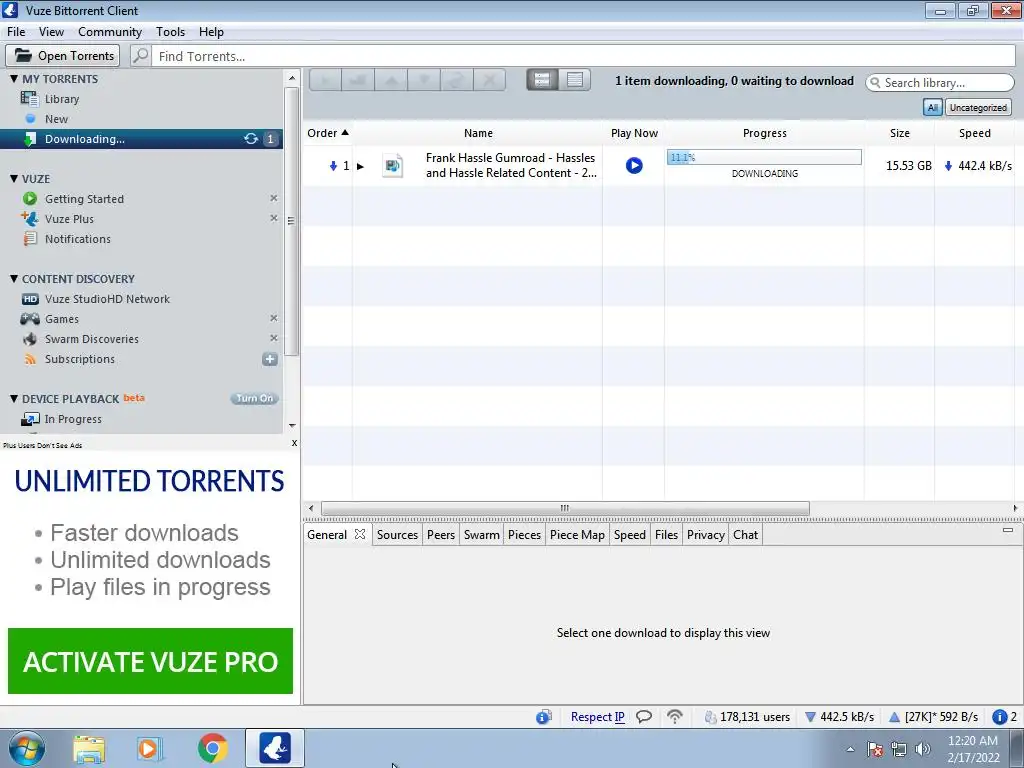Minimize the details pane
The width and height of the screenshot is (1024, 768).
[x=1008, y=530]
